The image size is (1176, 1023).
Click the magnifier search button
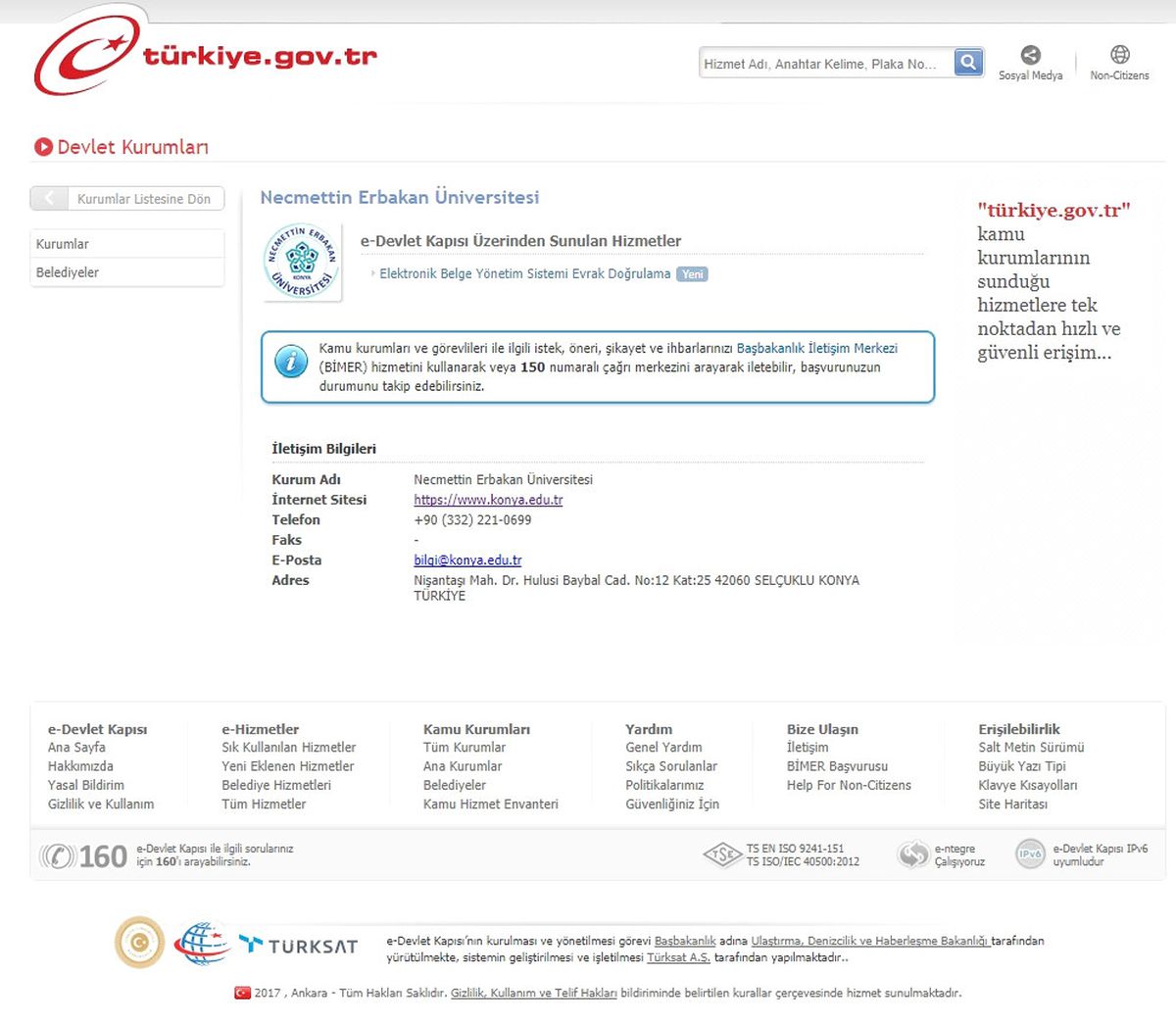pyautogui.click(x=968, y=63)
